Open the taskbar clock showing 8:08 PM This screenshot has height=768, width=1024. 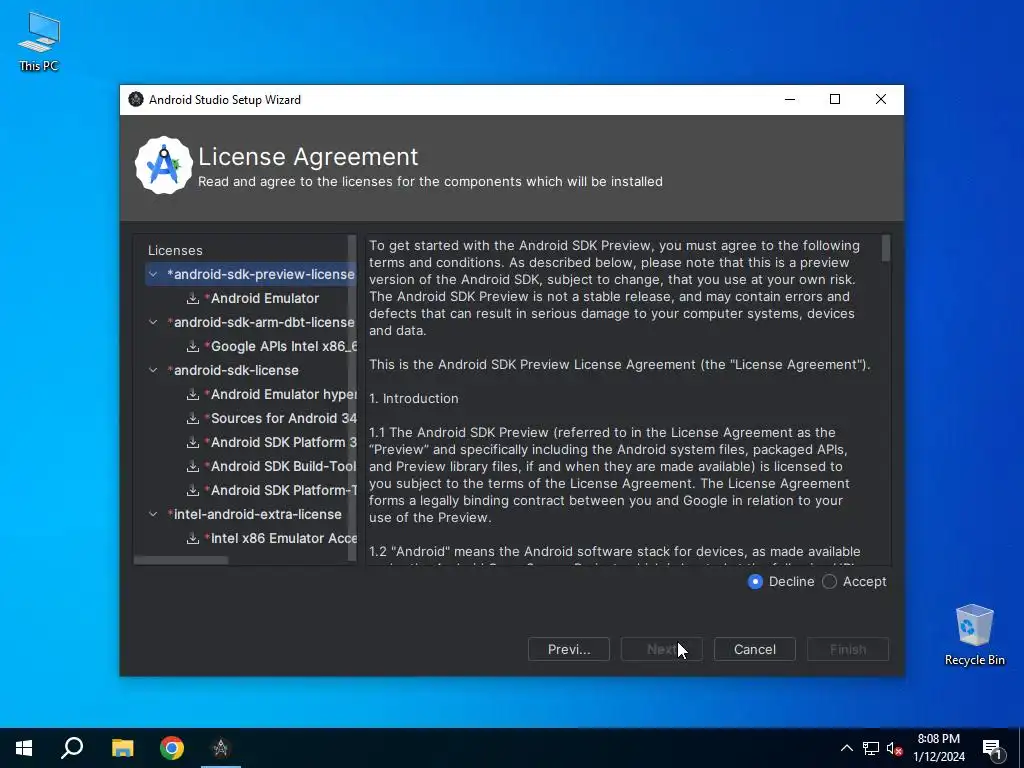[938, 748]
